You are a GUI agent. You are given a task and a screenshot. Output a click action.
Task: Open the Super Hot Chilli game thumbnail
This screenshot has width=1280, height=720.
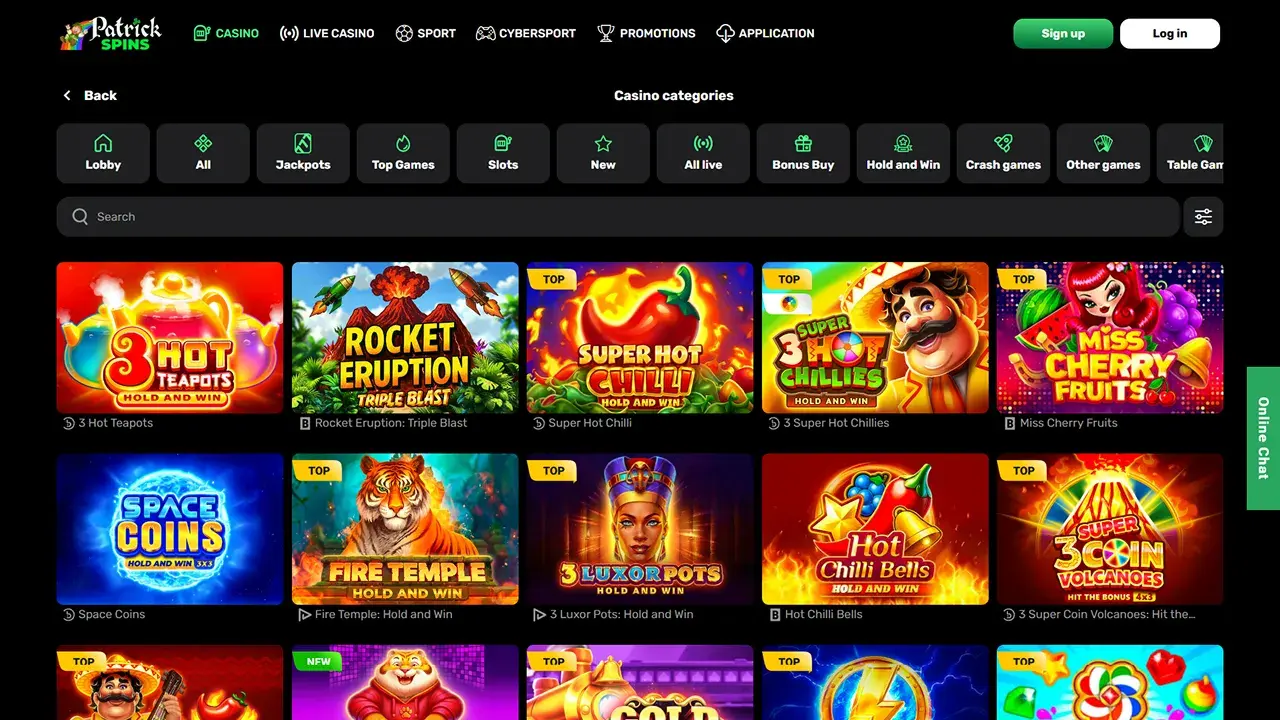(x=640, y=338)
